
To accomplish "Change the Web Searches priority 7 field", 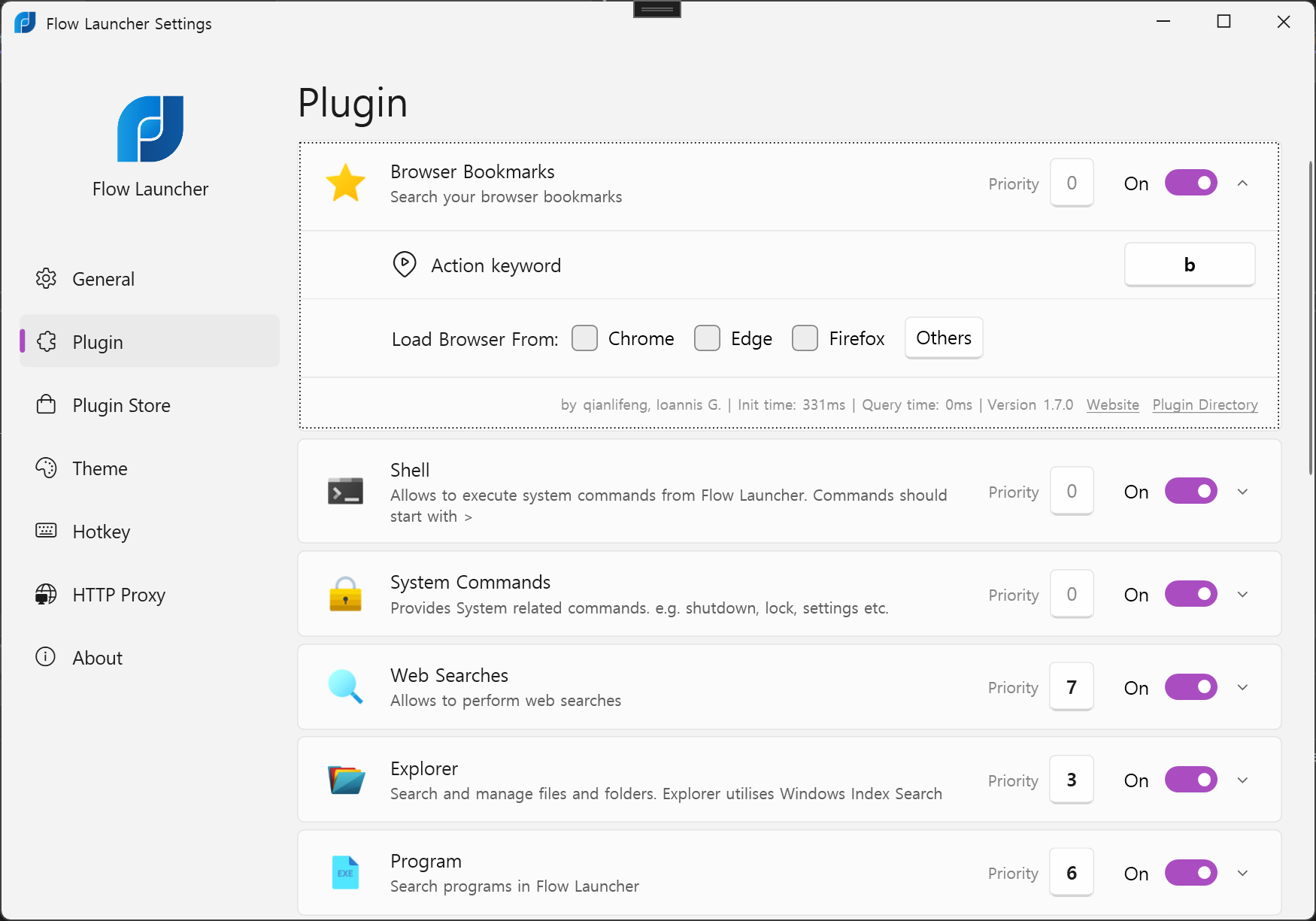I will 1072,687.
